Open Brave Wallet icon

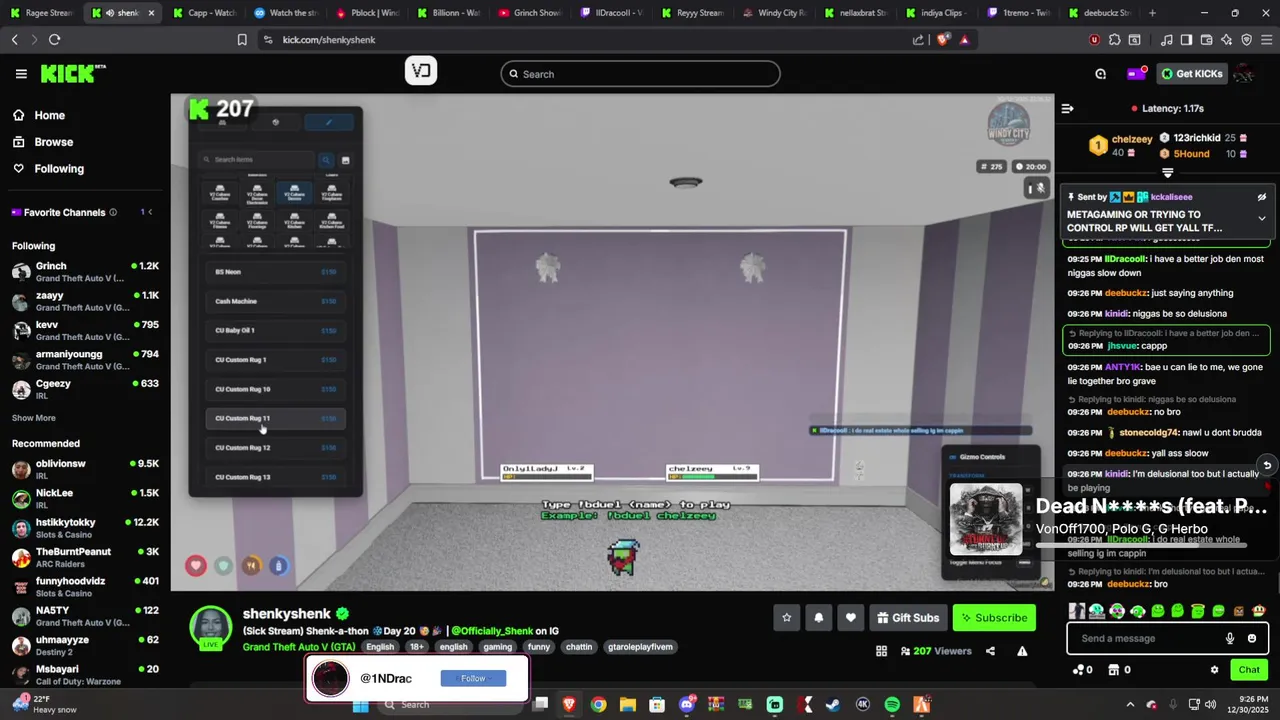1206,39
